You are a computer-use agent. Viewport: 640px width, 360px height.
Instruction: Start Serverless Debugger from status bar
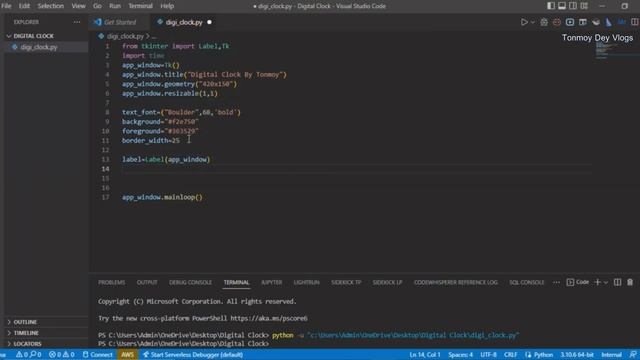193,355
